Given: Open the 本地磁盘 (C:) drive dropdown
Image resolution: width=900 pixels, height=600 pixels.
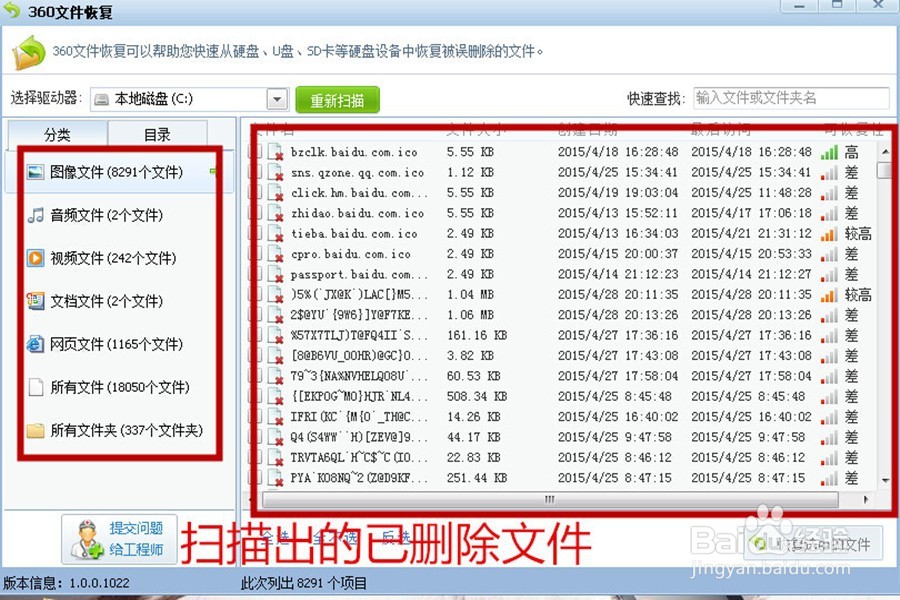Looking at the screenshot, I should click(275, 98).
